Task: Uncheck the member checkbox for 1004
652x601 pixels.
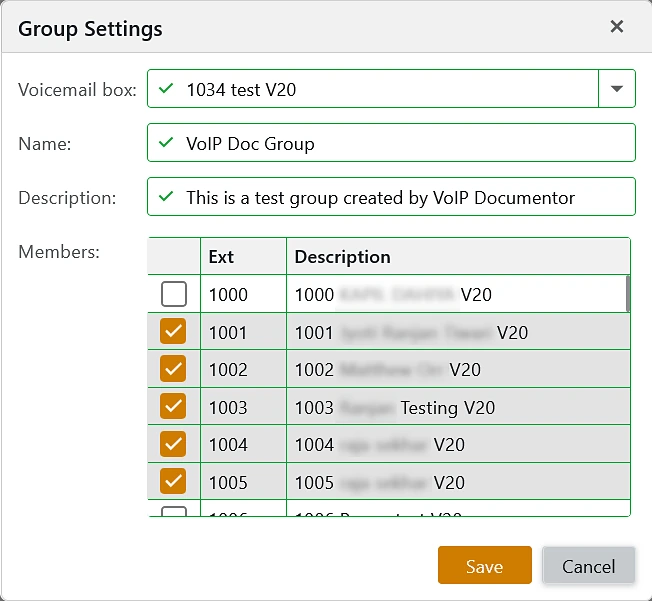Action: [x=173, y=444]
